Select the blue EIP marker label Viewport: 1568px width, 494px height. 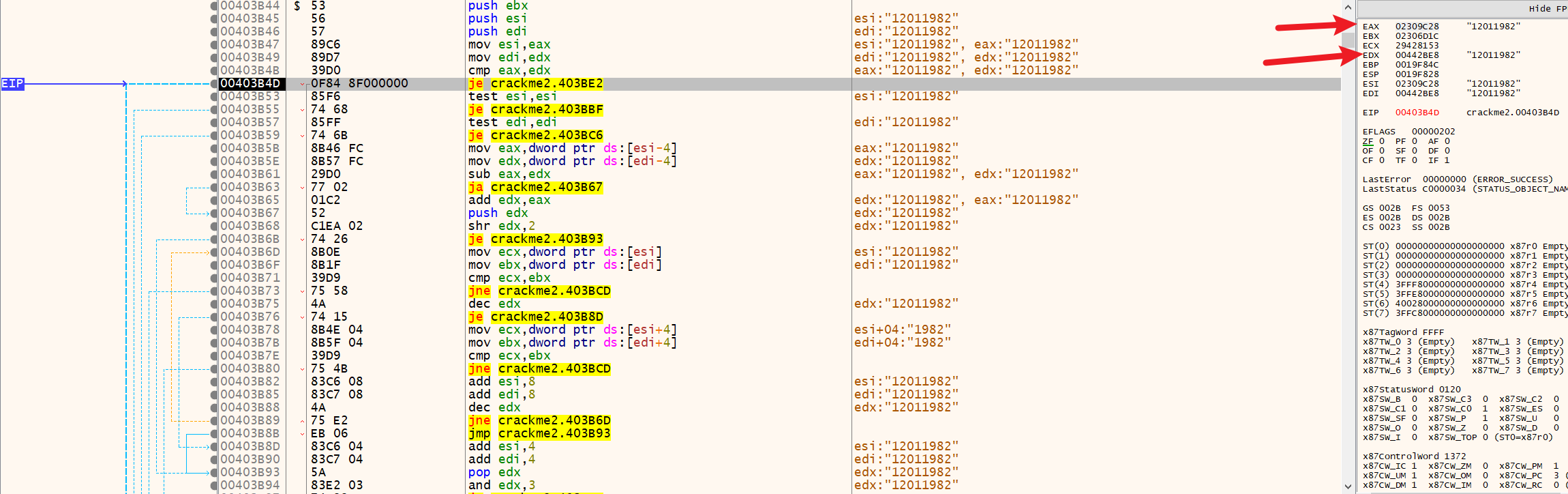pos(12,84)
